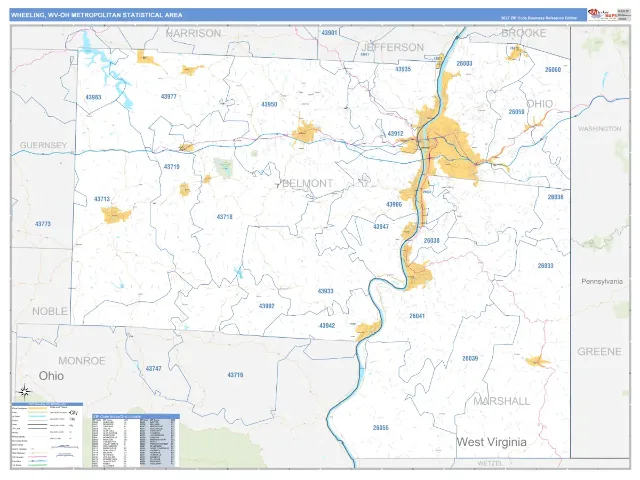Image resolution: width=640 pixels, height=480 pixels.
Task: Click ZIP code label 43747
Action: tap(153, 369)
